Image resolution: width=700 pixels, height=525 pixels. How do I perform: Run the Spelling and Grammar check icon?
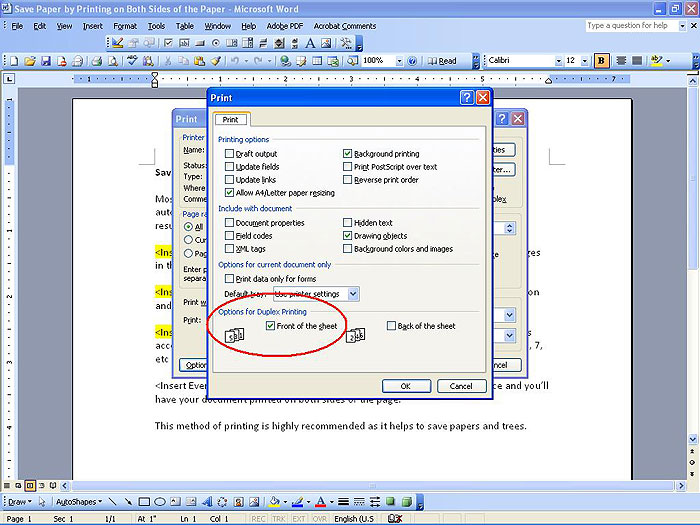click(132, 61)
